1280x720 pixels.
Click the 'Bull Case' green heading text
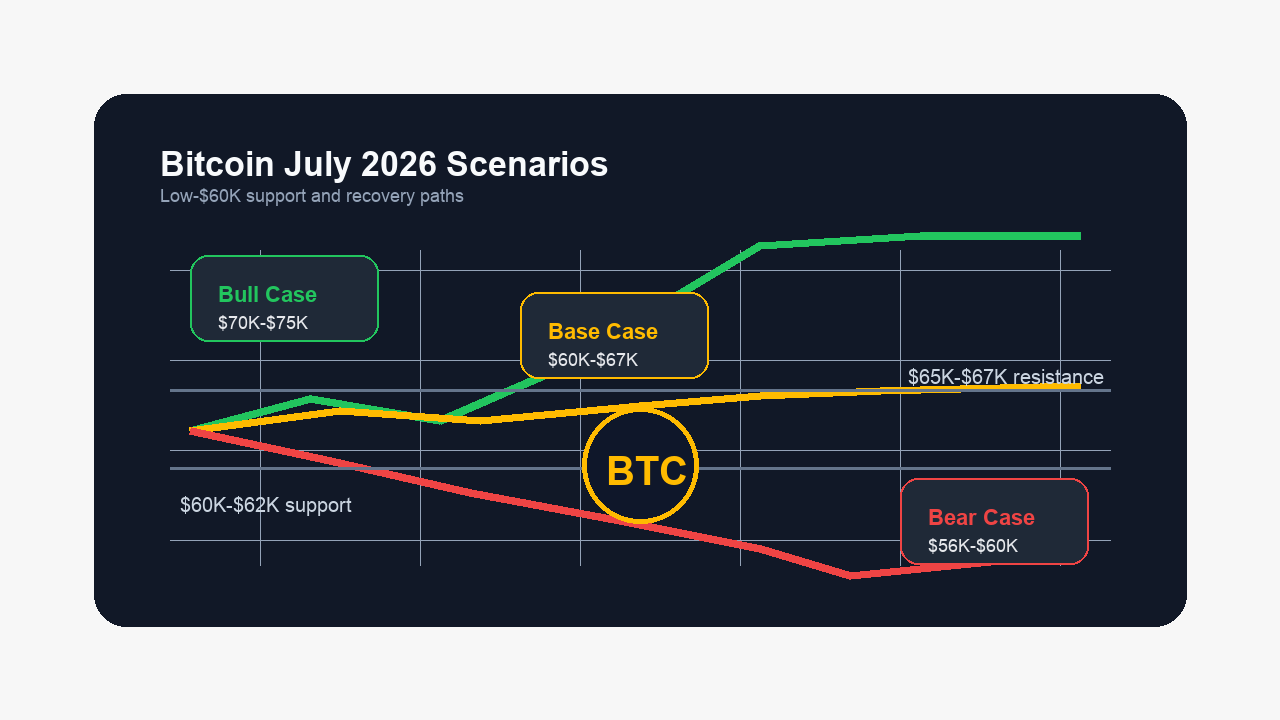tap(267, 295)
